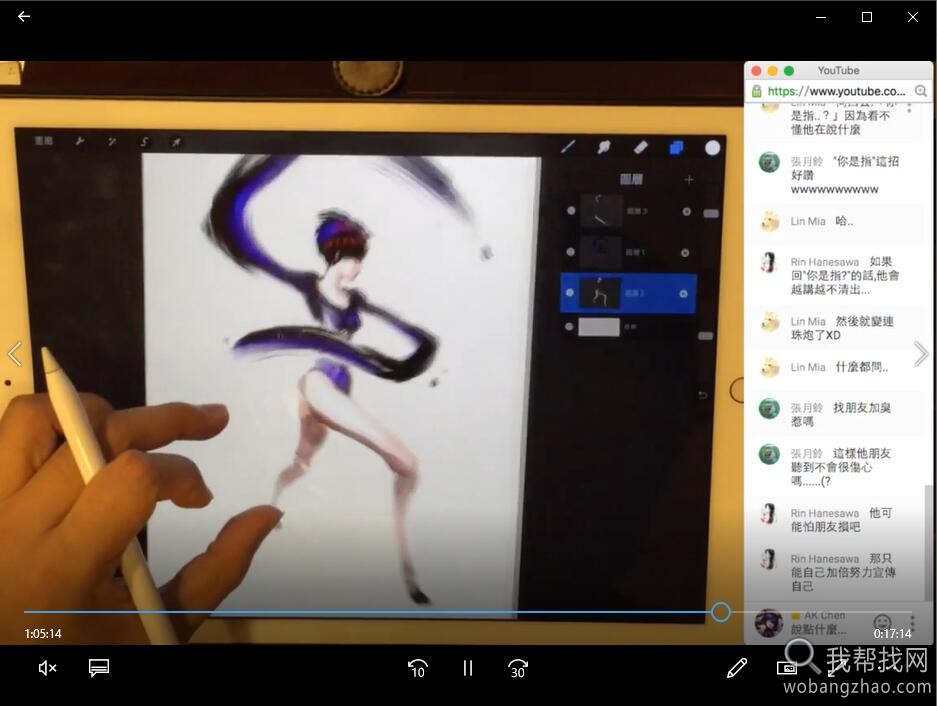Click Lin Mia avatar beside '哈..'
Viewport: 937px width, 706px height.
tap(770, 222)
